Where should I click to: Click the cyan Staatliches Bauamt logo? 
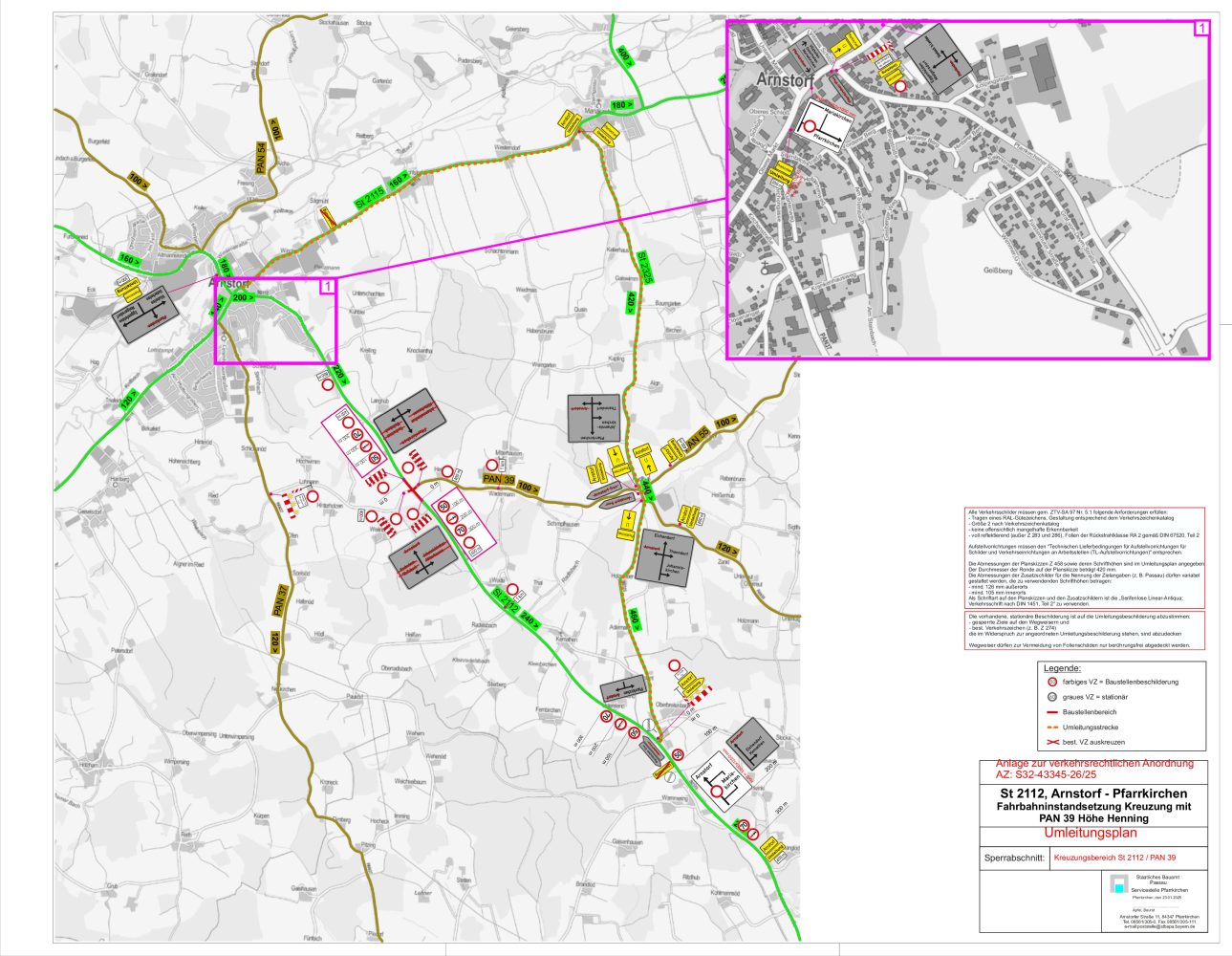coord(1117,885)
